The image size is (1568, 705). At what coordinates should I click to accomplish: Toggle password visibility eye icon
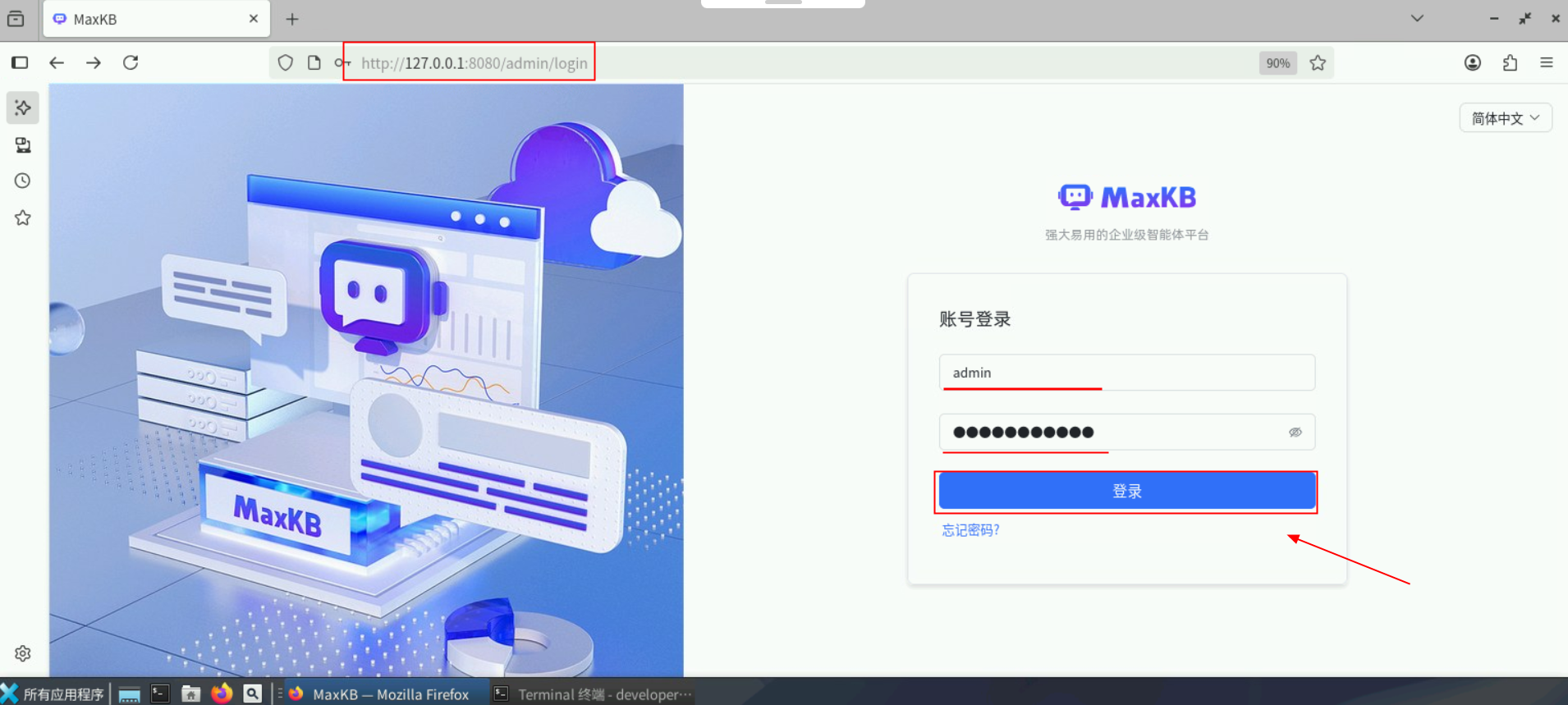[x=1295, y=433]
